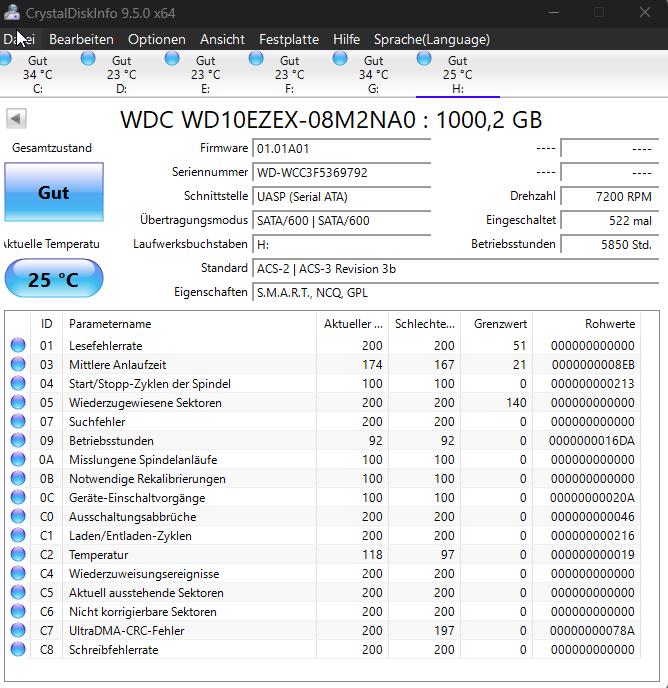Click the Eingeschaltet value 522 mal

(610, 221)
